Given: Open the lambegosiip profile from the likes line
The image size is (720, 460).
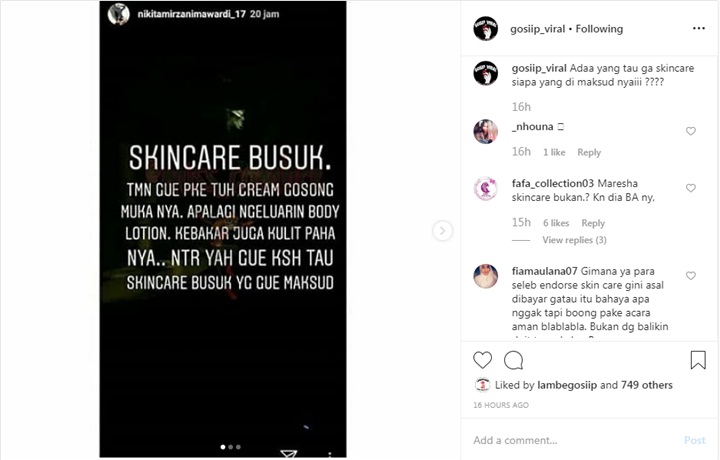Looking at the screenshot, I should (568, 385).
